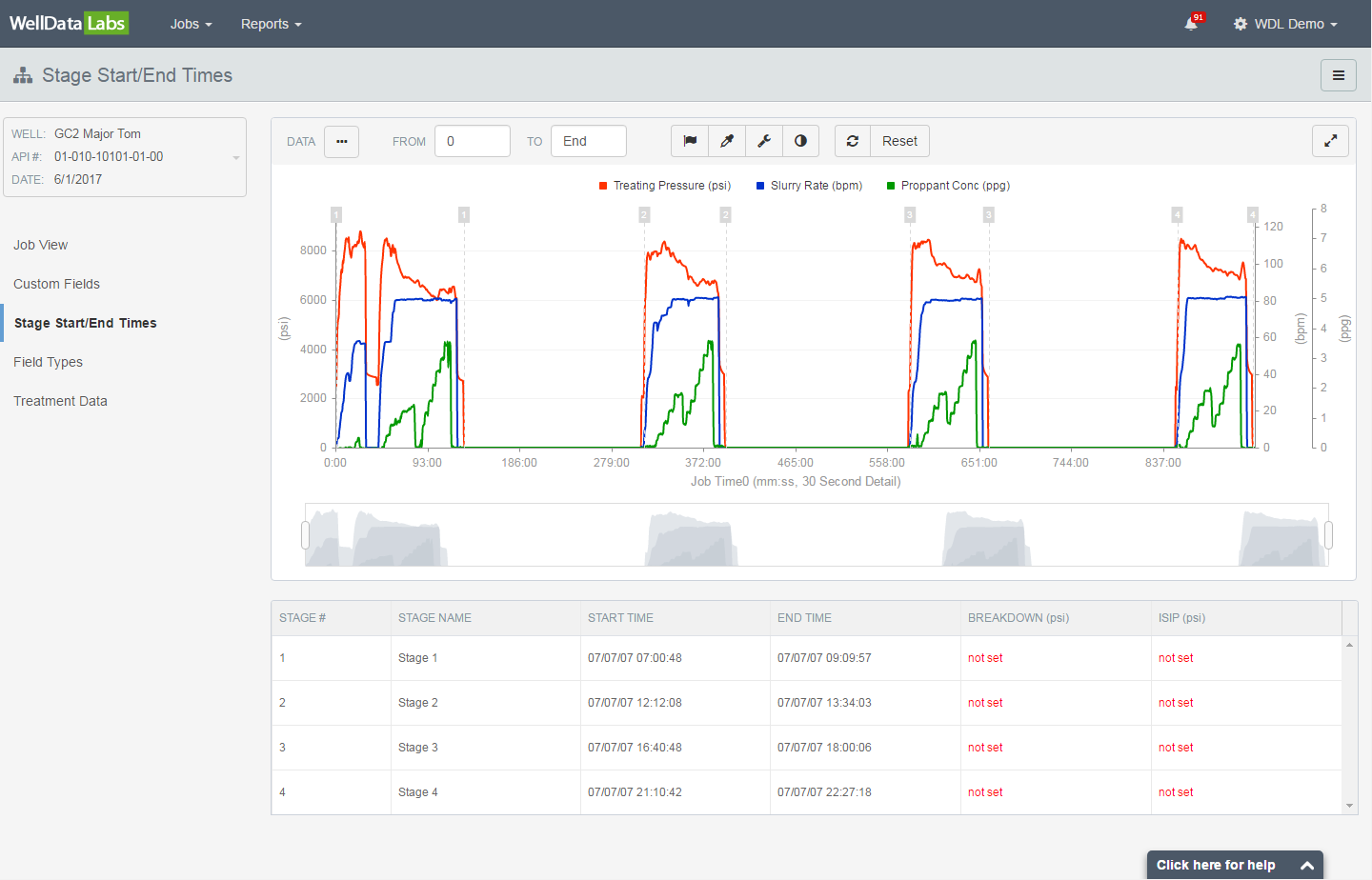Click not set ISIP for Stage 1
This screenshot has height=880, width=1372.
[x=1176, y=658]
